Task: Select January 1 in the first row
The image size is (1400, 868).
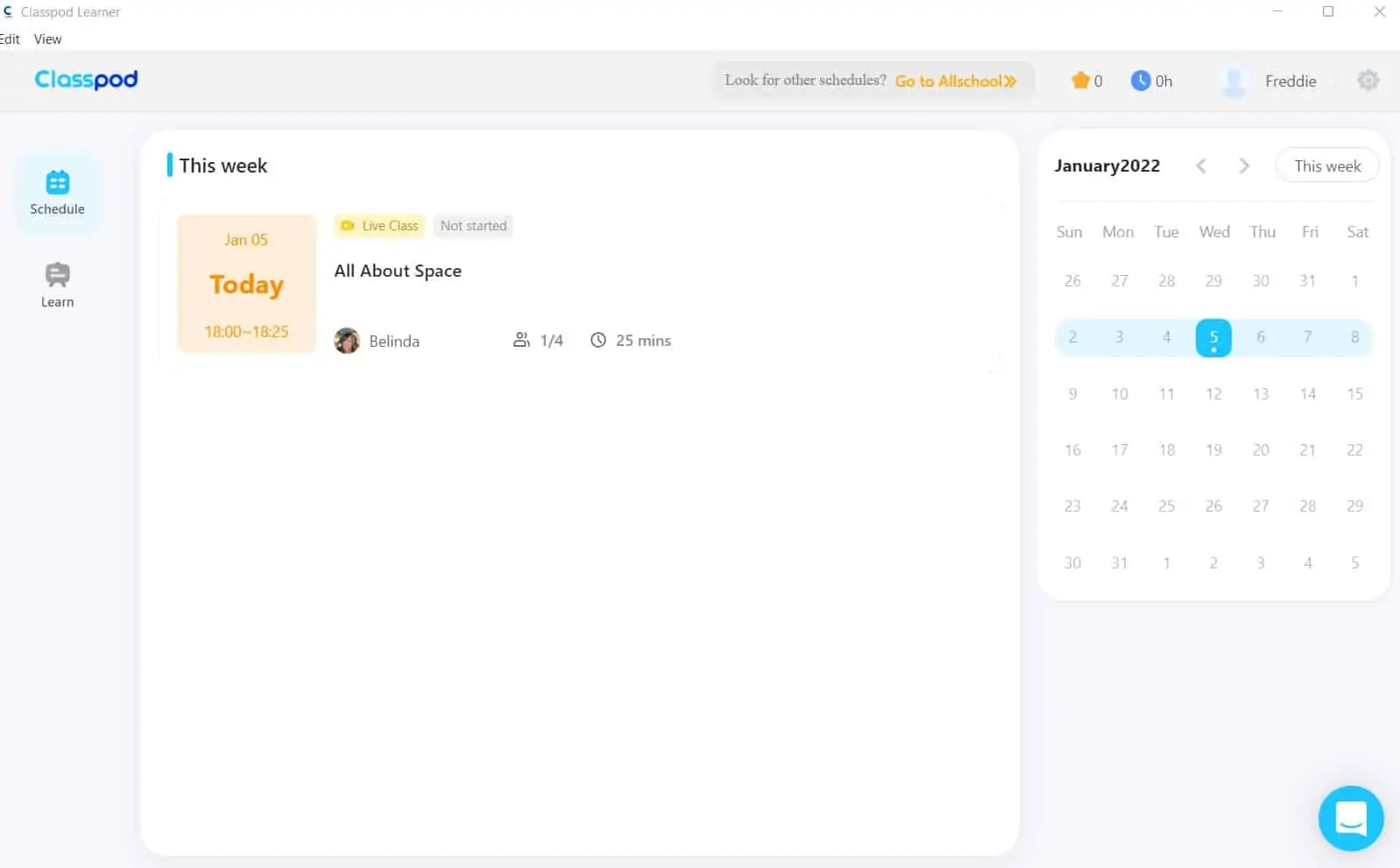Action: pyautogui.click(x=1354, y=281)
